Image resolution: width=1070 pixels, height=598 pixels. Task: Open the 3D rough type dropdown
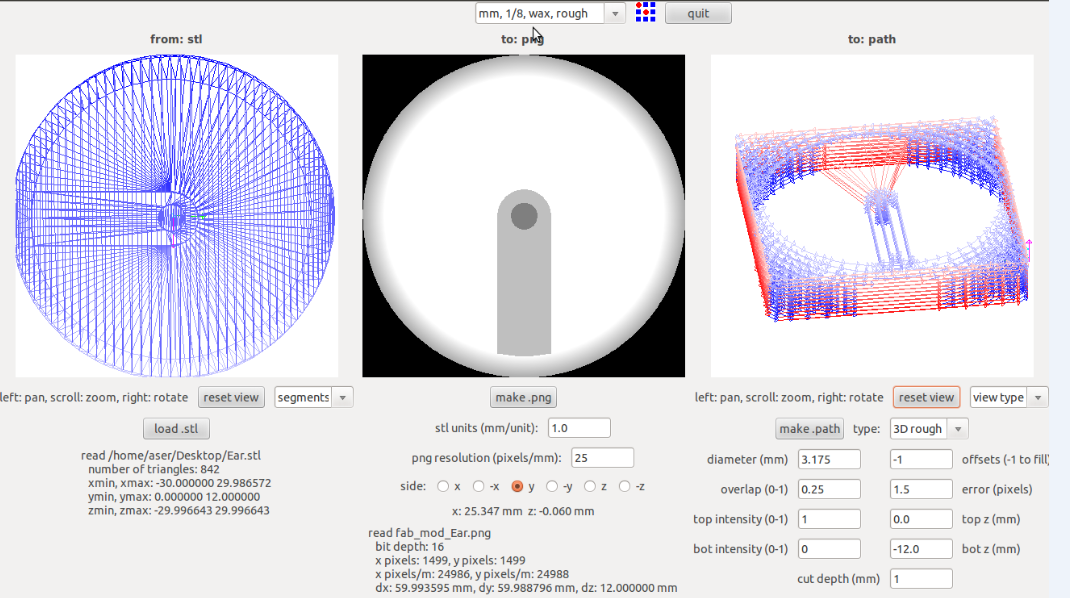[x=929, y=429]
